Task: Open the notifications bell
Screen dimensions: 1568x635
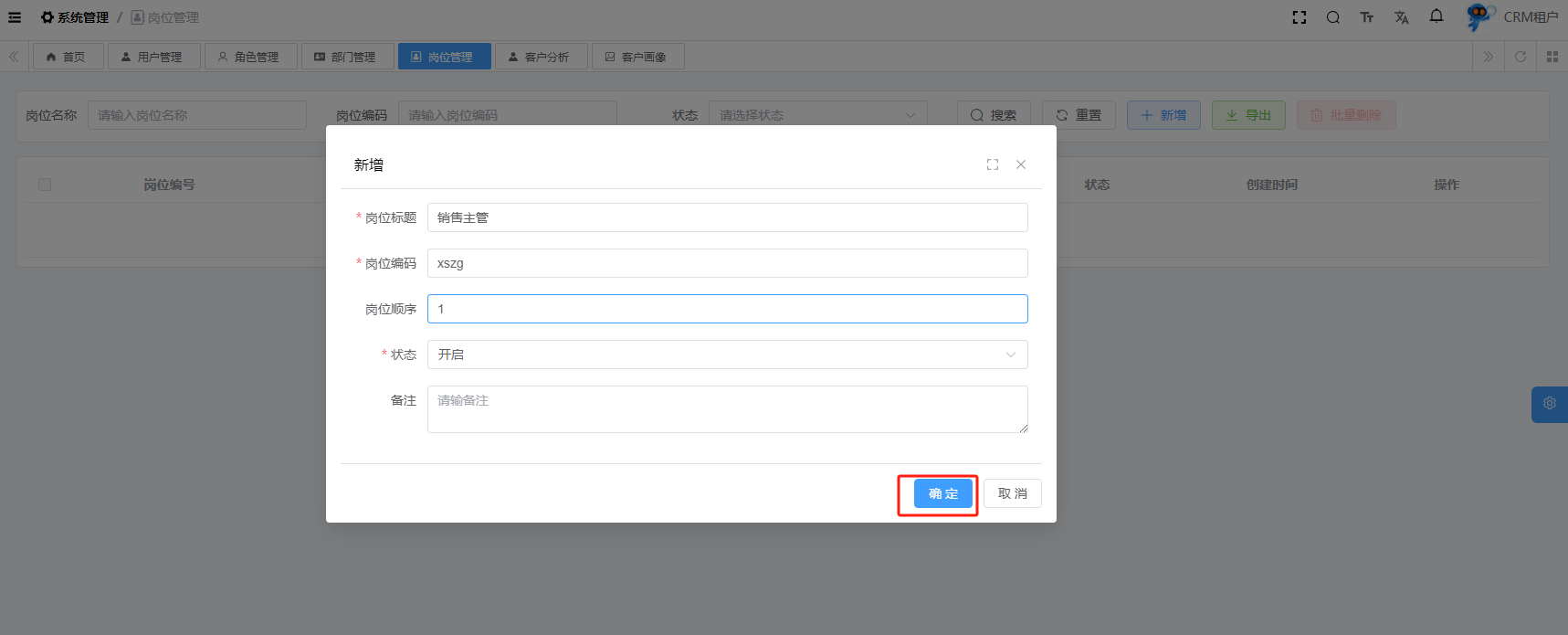Action: [1436, 16]
